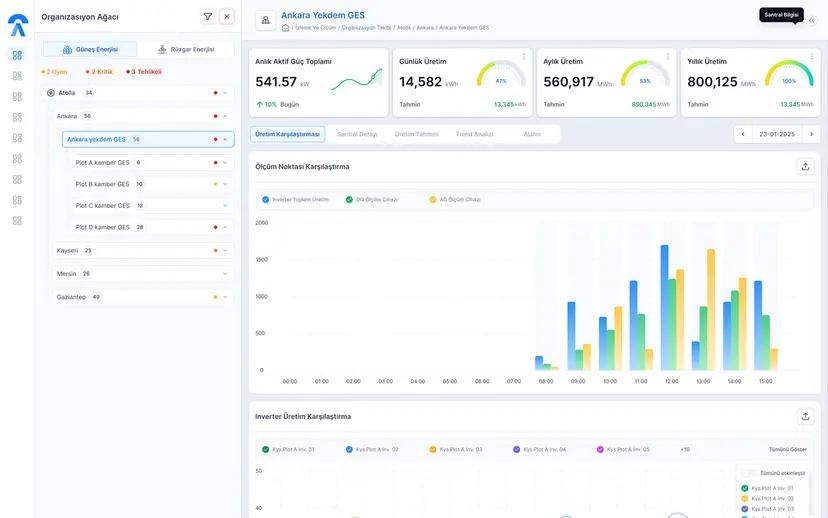Collapse the Santral Bilgisi panel with double-chevron icon
This screenshot has height=518, width=828.
coord(812,20)
